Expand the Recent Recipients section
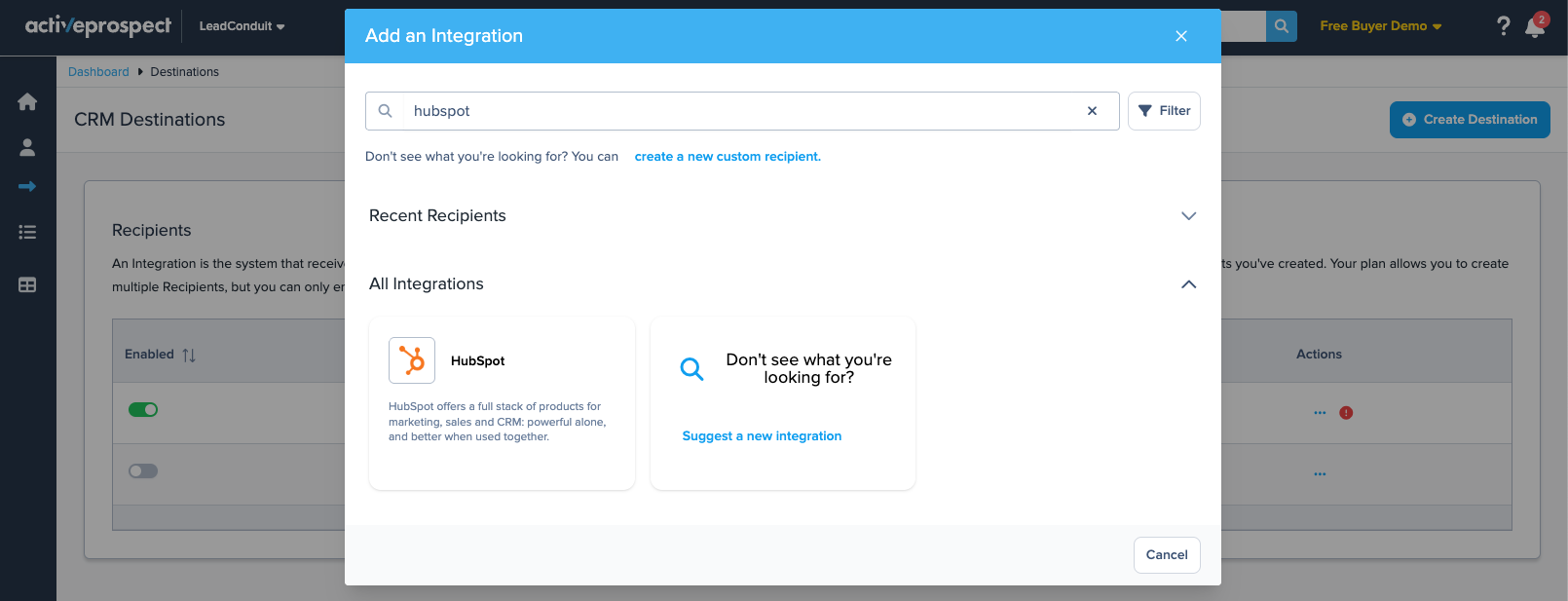 point(1188,216)
